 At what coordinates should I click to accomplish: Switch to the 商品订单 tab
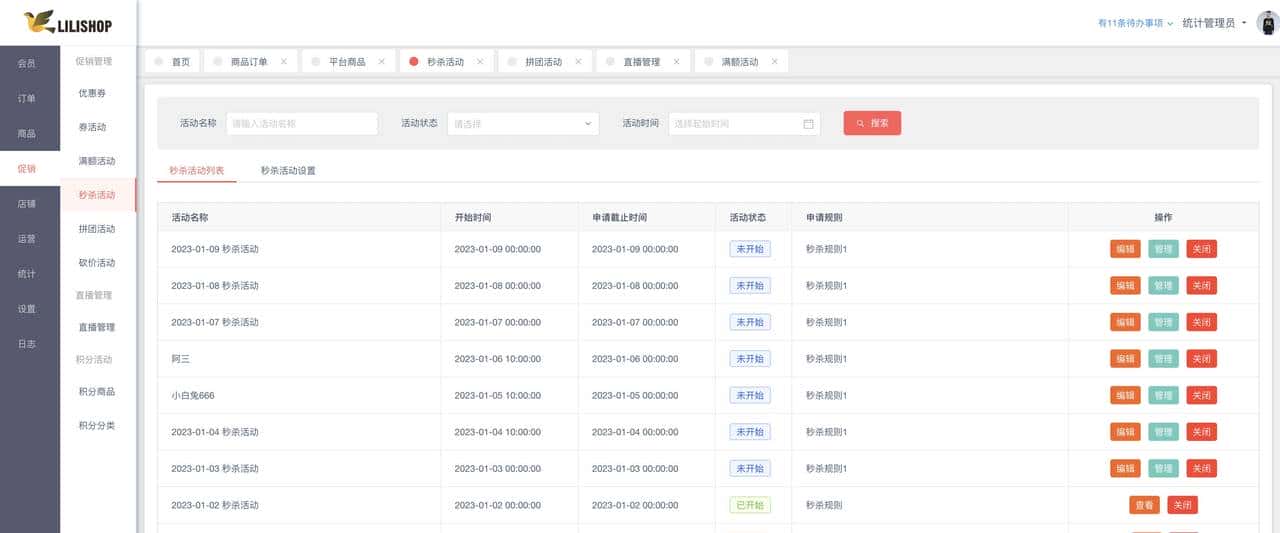coord(249,62)
